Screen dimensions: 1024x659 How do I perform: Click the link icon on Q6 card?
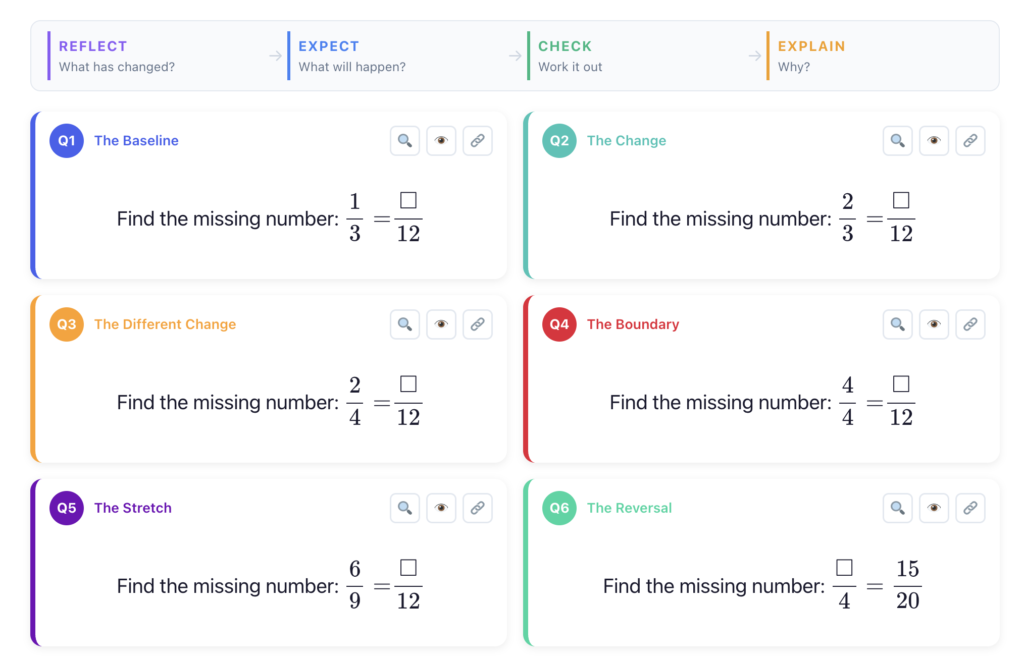point(970,508)
